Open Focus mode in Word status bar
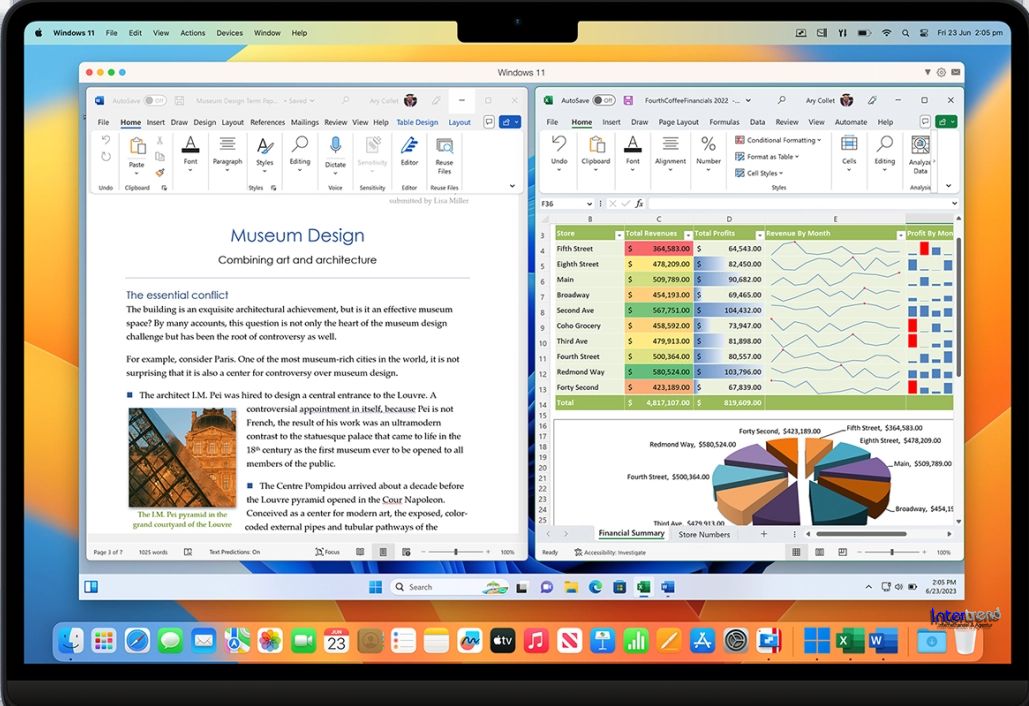Image resolution: width=1029 pixels, height=706 pixels. [327, 552]
